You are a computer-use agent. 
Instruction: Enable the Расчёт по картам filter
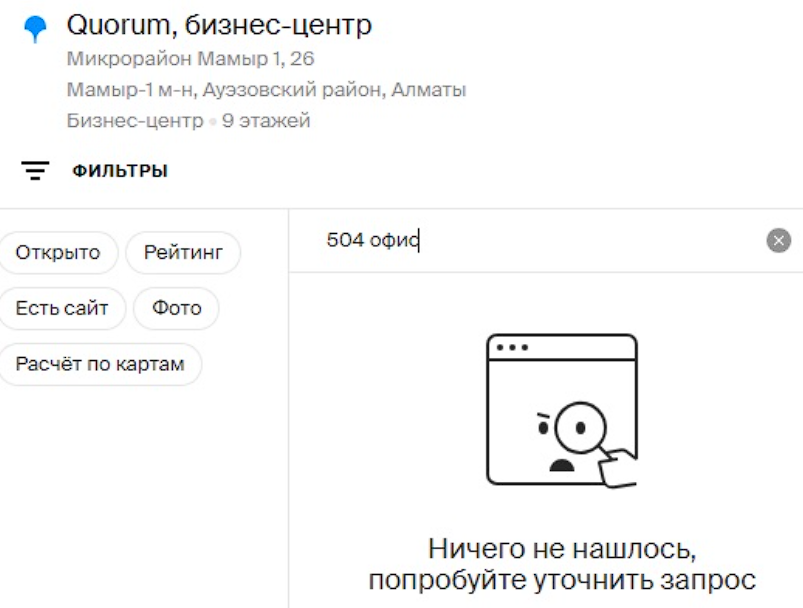[100, 364]
